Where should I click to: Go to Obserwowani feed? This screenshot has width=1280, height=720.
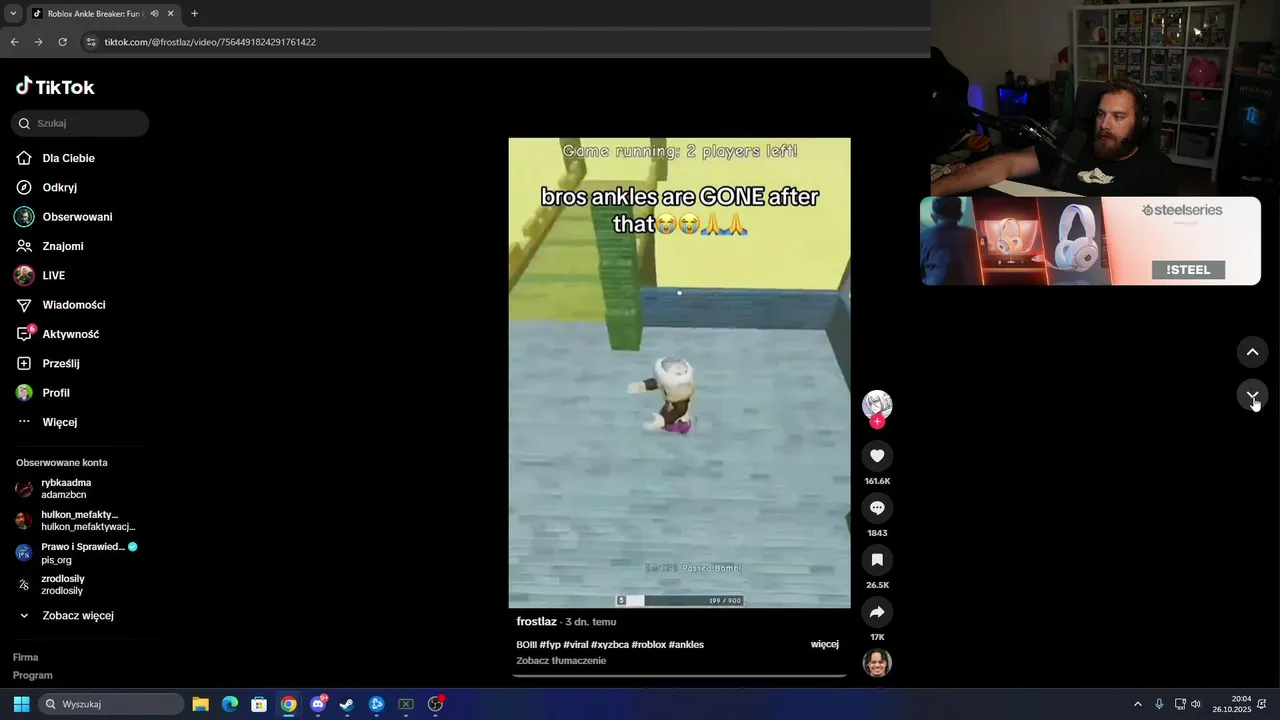(64, 217)
